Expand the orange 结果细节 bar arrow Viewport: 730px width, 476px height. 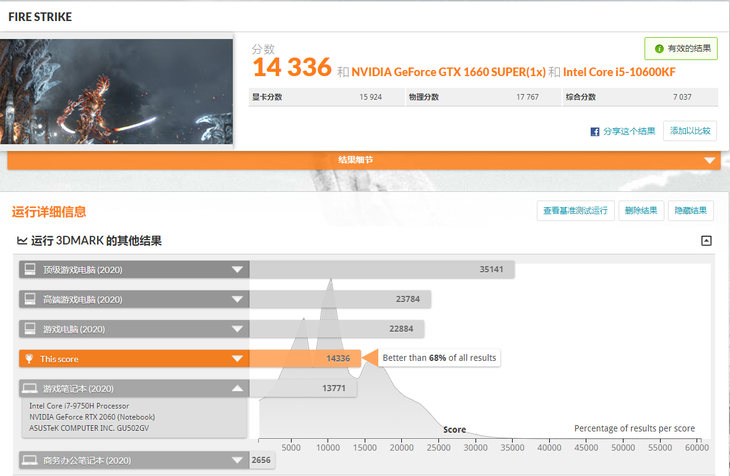click(x=709, y=160)
